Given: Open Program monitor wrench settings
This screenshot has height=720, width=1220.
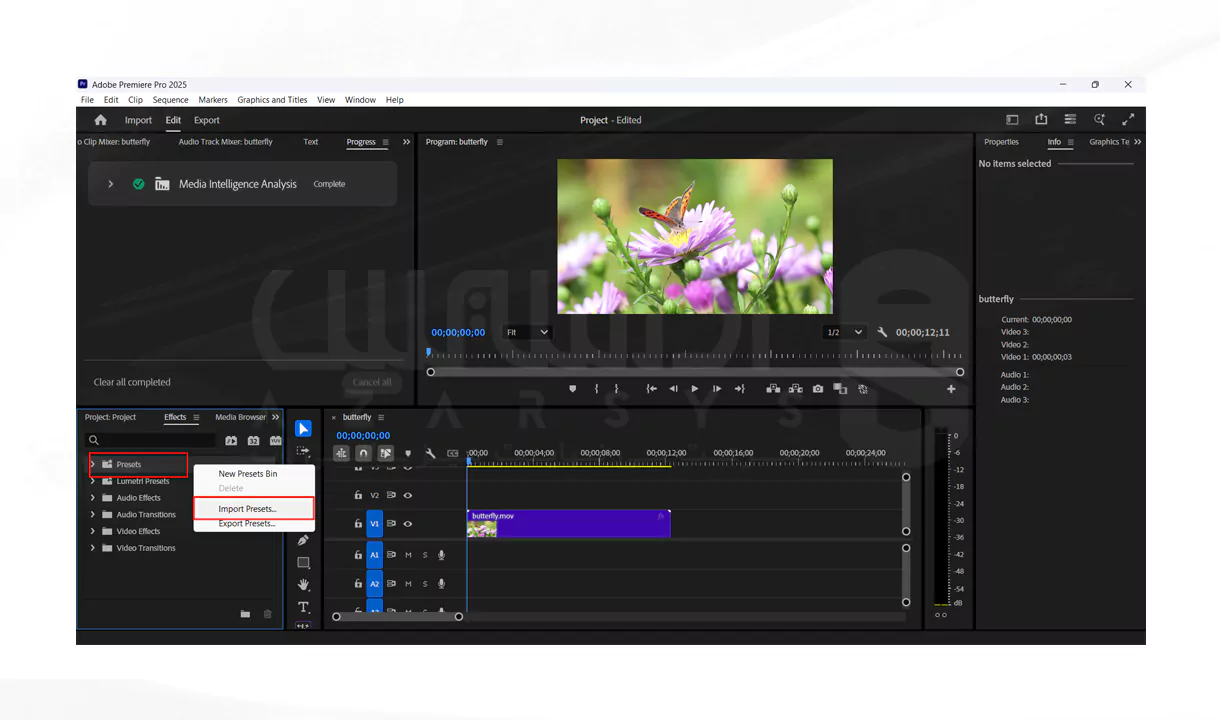Looking at the screenshot, I should 882,332.
